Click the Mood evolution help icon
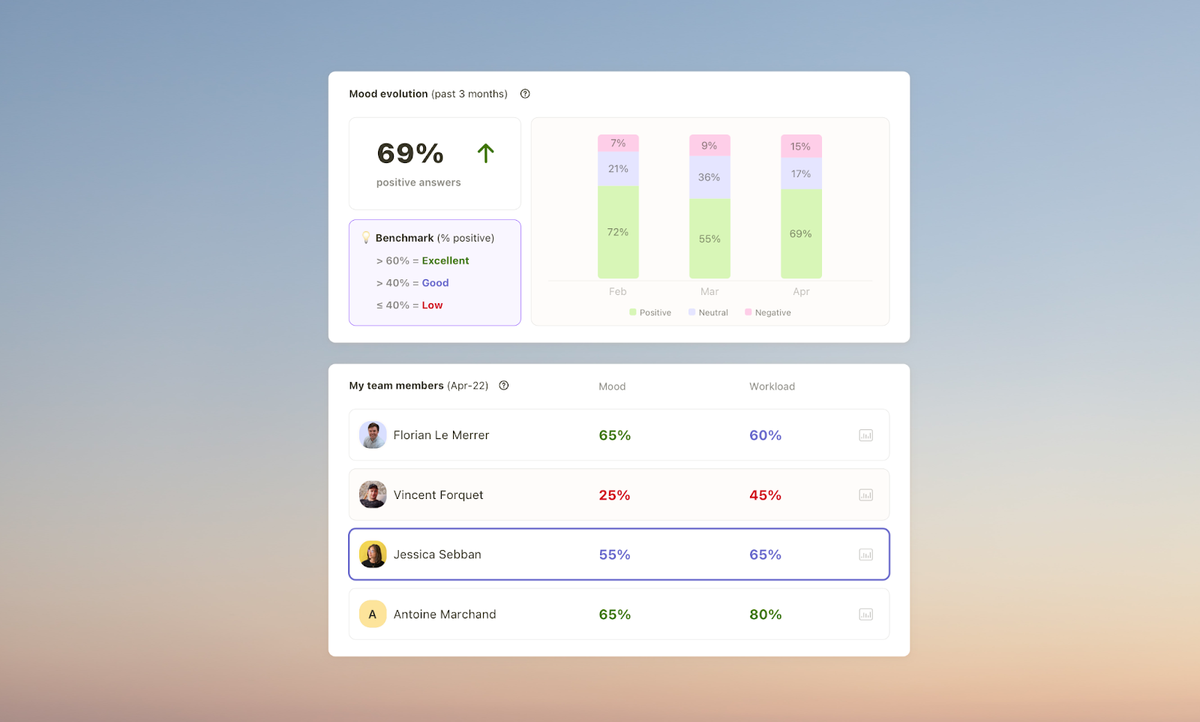The width and height of the screenshot is (1200, 722). click(x=525, y=93)
